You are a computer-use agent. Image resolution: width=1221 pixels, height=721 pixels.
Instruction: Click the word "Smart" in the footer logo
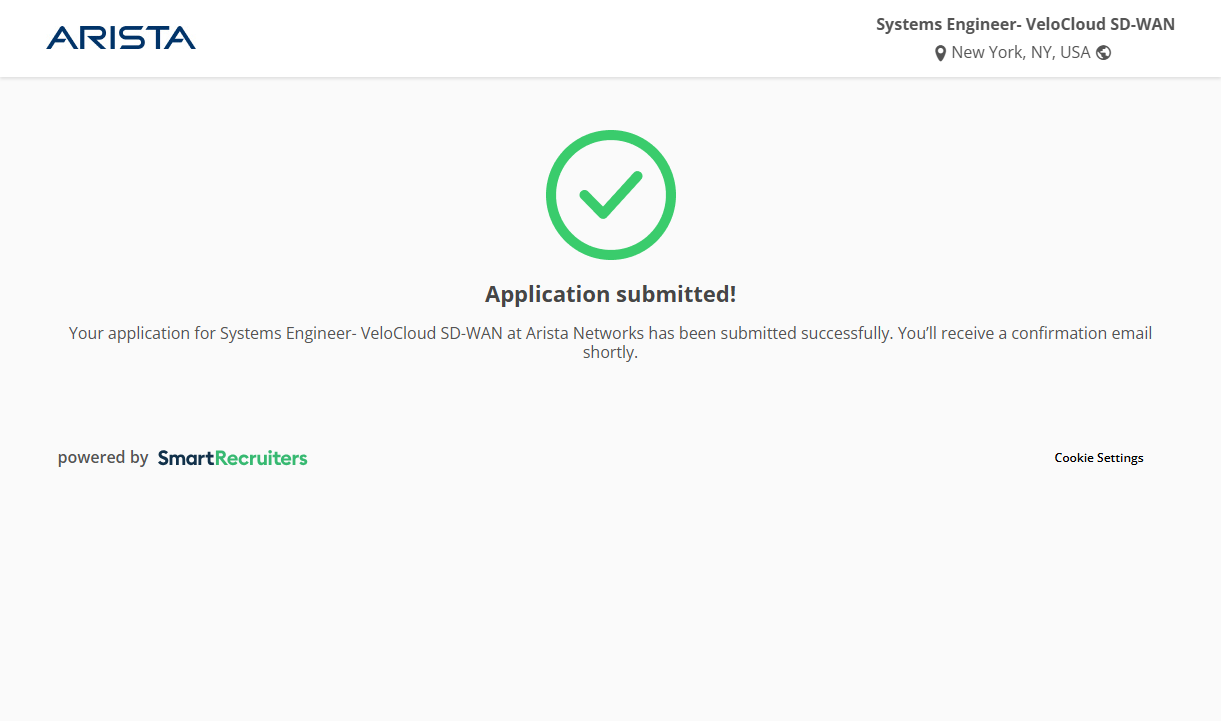tap(186, 458)
